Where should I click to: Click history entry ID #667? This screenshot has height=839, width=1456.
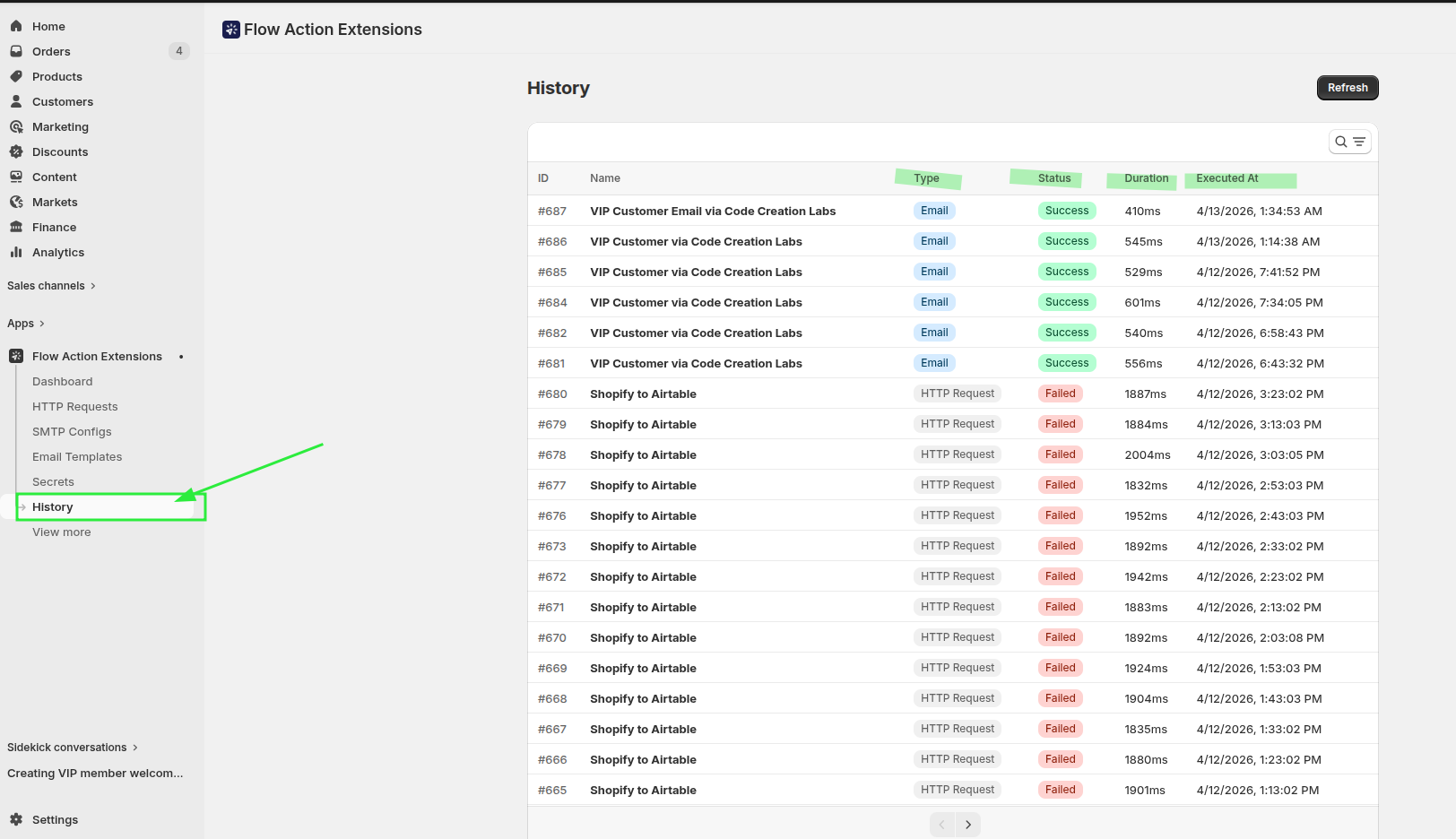coord(552,729)
